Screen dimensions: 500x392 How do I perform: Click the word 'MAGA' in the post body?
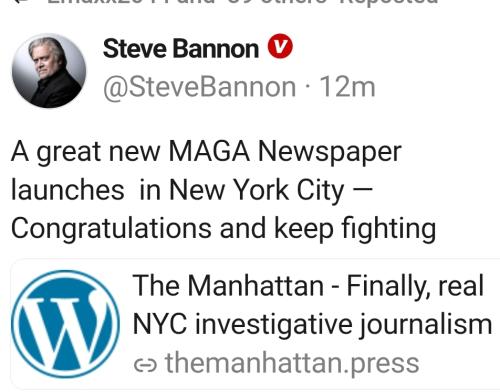(x=209, y=151)
